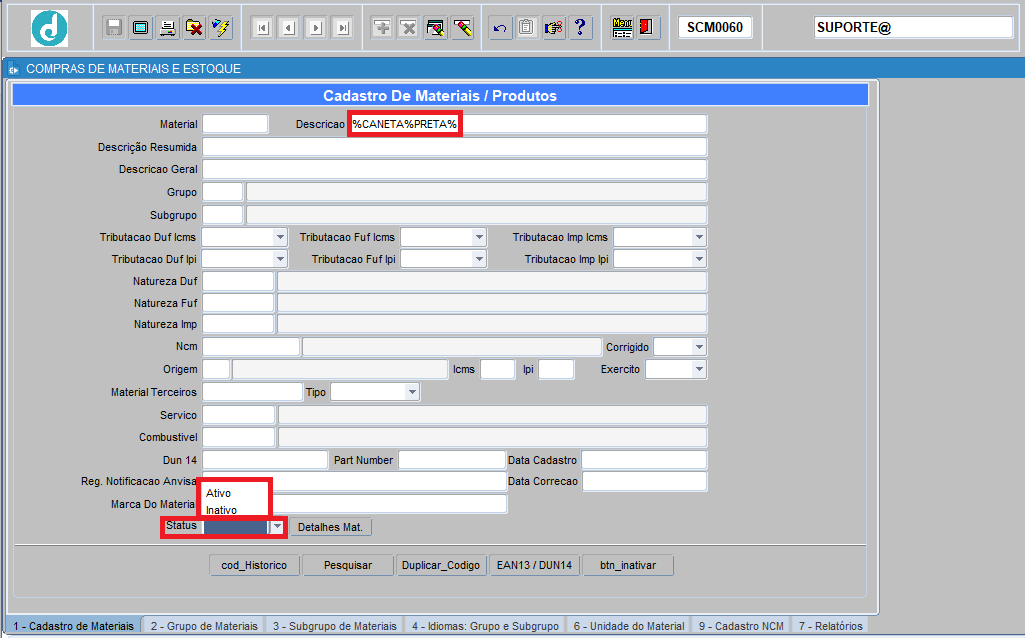Open 4 - Idiomas: Grupo e Subgrupo tab
This screenshot has height=639, width=1025.
click(x=485, y=626)
